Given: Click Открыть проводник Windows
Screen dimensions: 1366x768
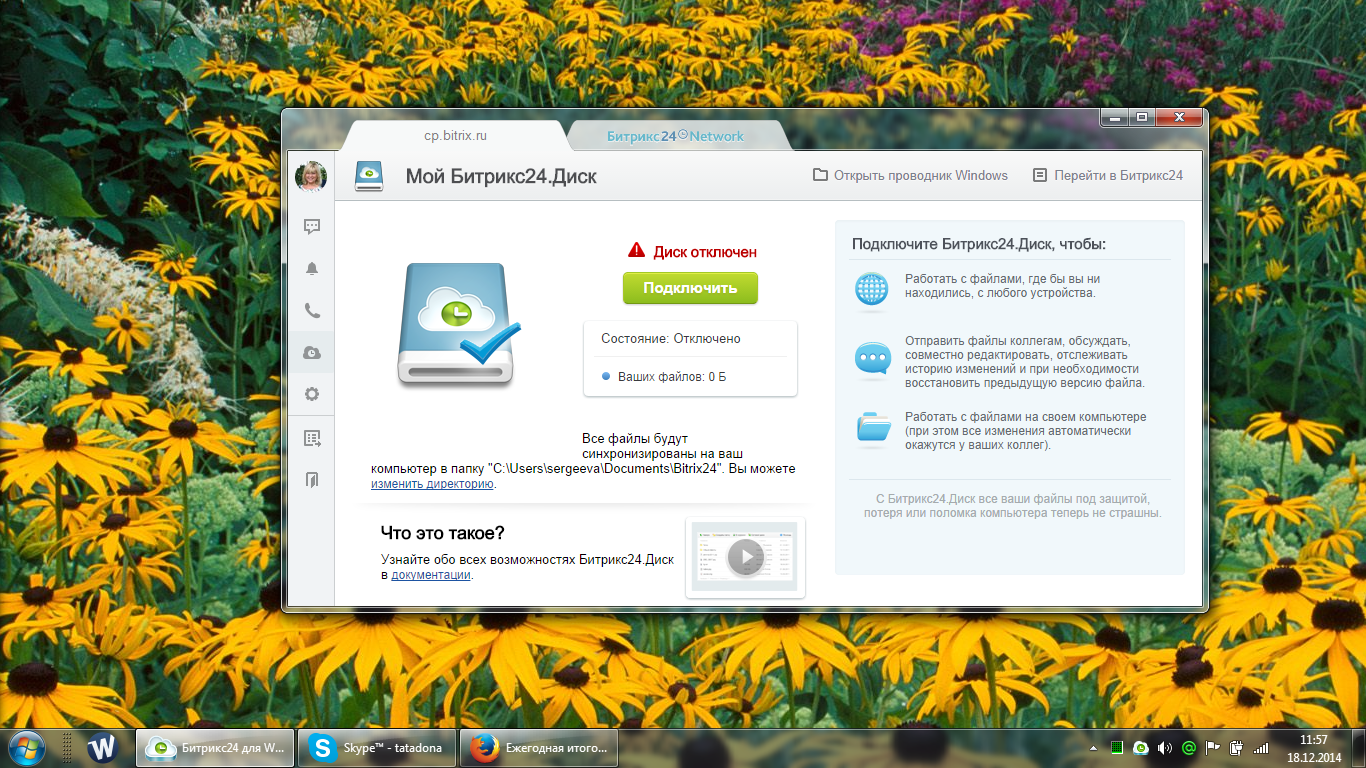Looking at the screenshot, I should click(x=910, y=175).
